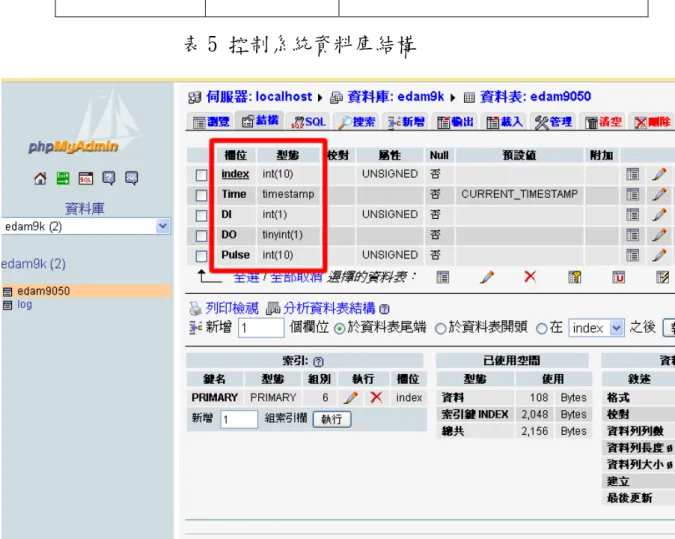Click 資料庫: edam9k breadcrumb link

395,96
